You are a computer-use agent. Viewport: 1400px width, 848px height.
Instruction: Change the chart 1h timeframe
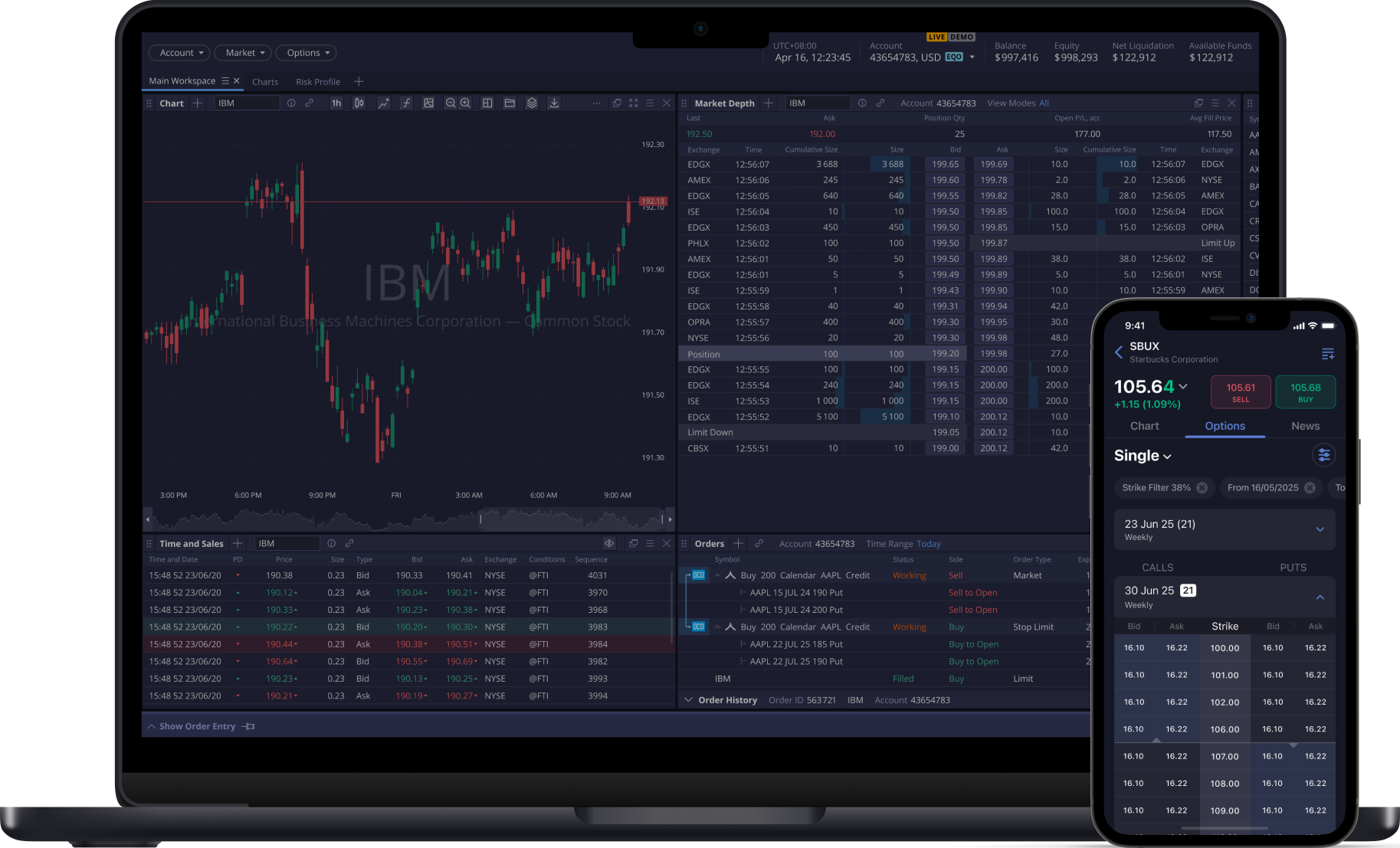click(x=336, y=103)
